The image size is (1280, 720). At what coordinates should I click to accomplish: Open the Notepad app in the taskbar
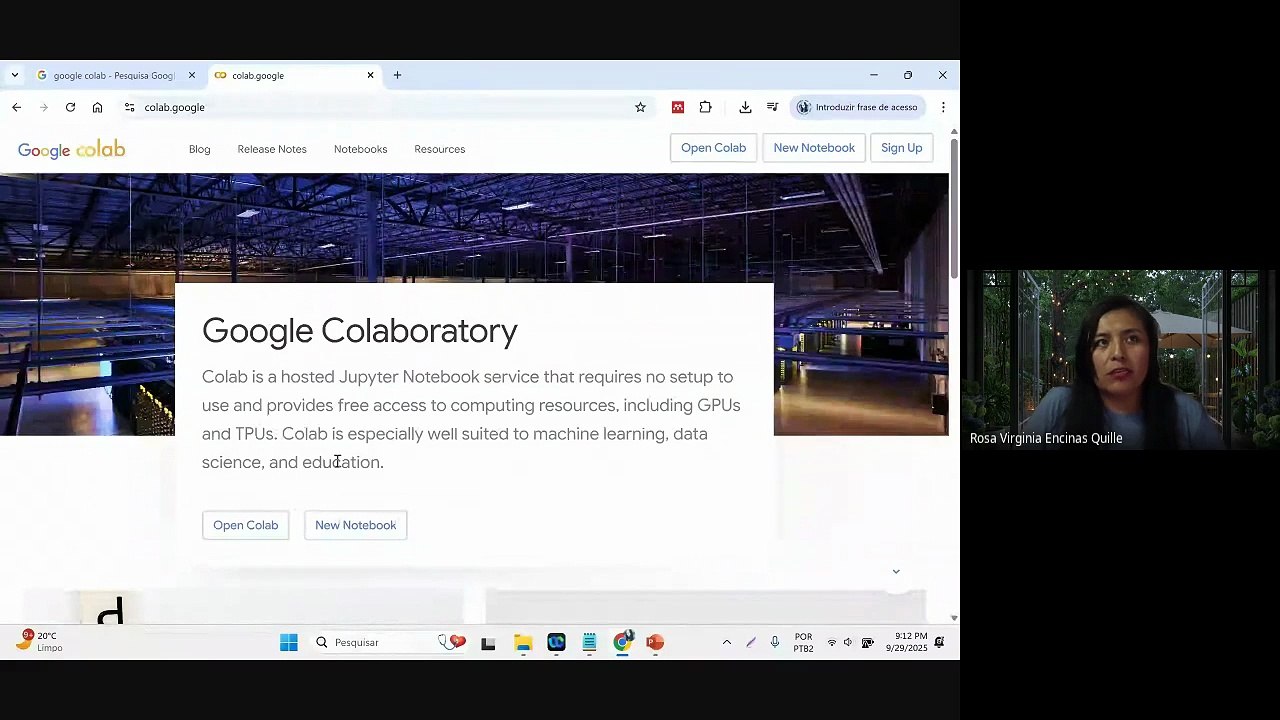coord(589,643)
